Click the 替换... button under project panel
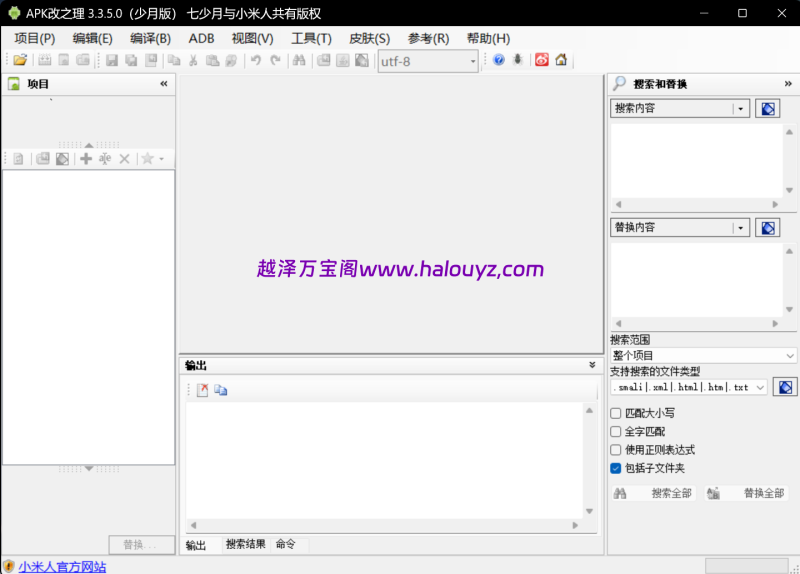 point(141,544)
